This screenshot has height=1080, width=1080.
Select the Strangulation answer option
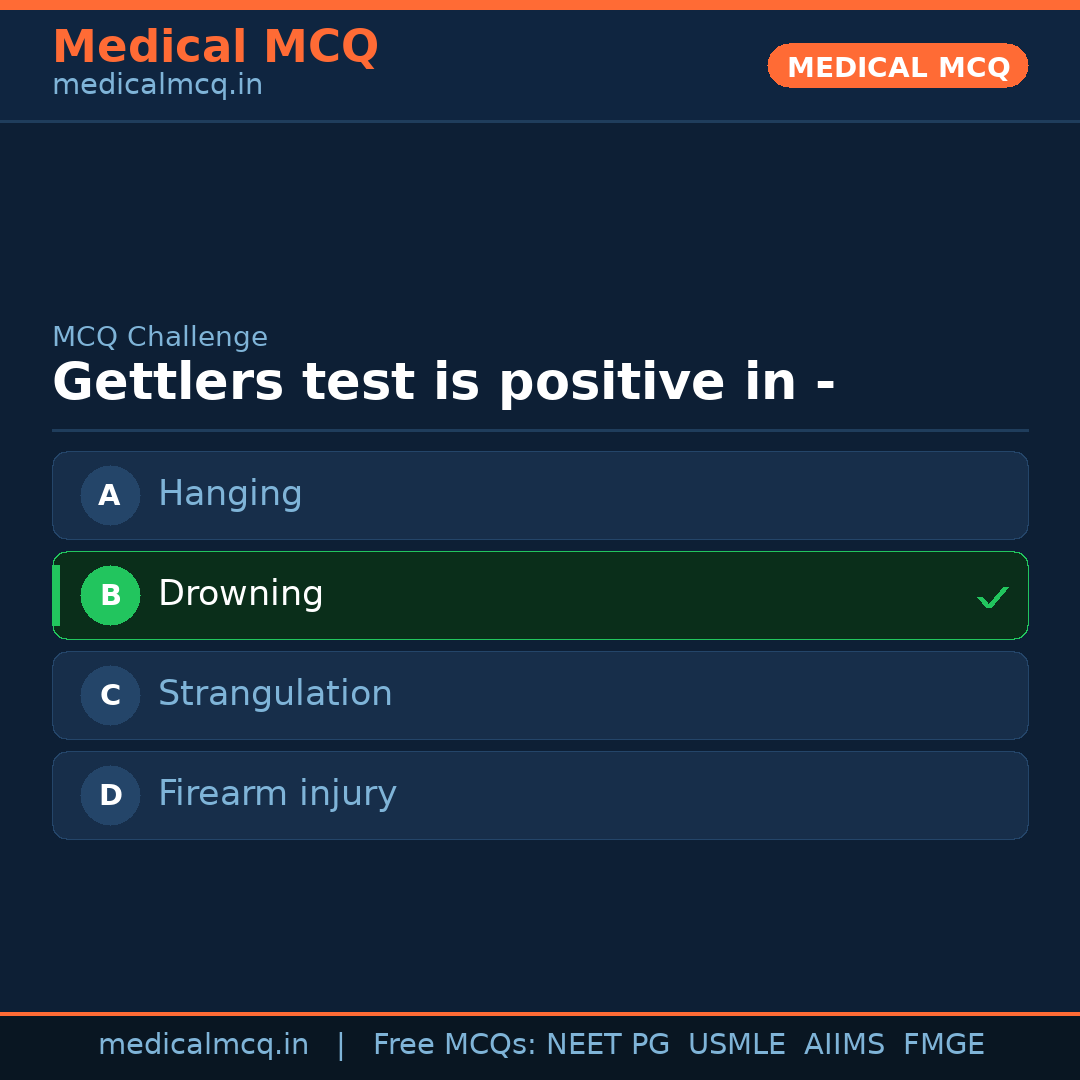pyautogui.click(x=540, y=695)
